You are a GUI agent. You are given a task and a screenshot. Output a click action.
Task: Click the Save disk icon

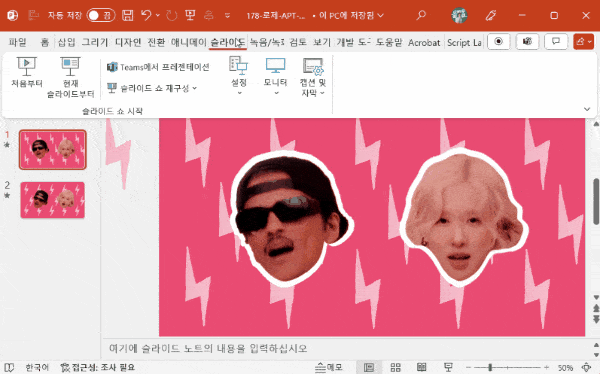127,15
